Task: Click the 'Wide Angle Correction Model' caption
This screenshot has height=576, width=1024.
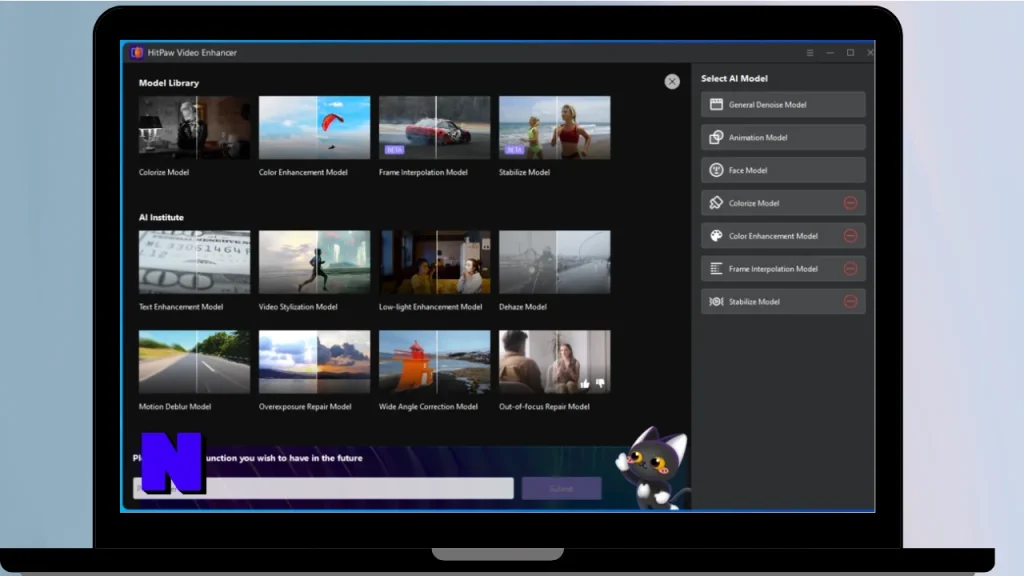Action: [428, 406]
